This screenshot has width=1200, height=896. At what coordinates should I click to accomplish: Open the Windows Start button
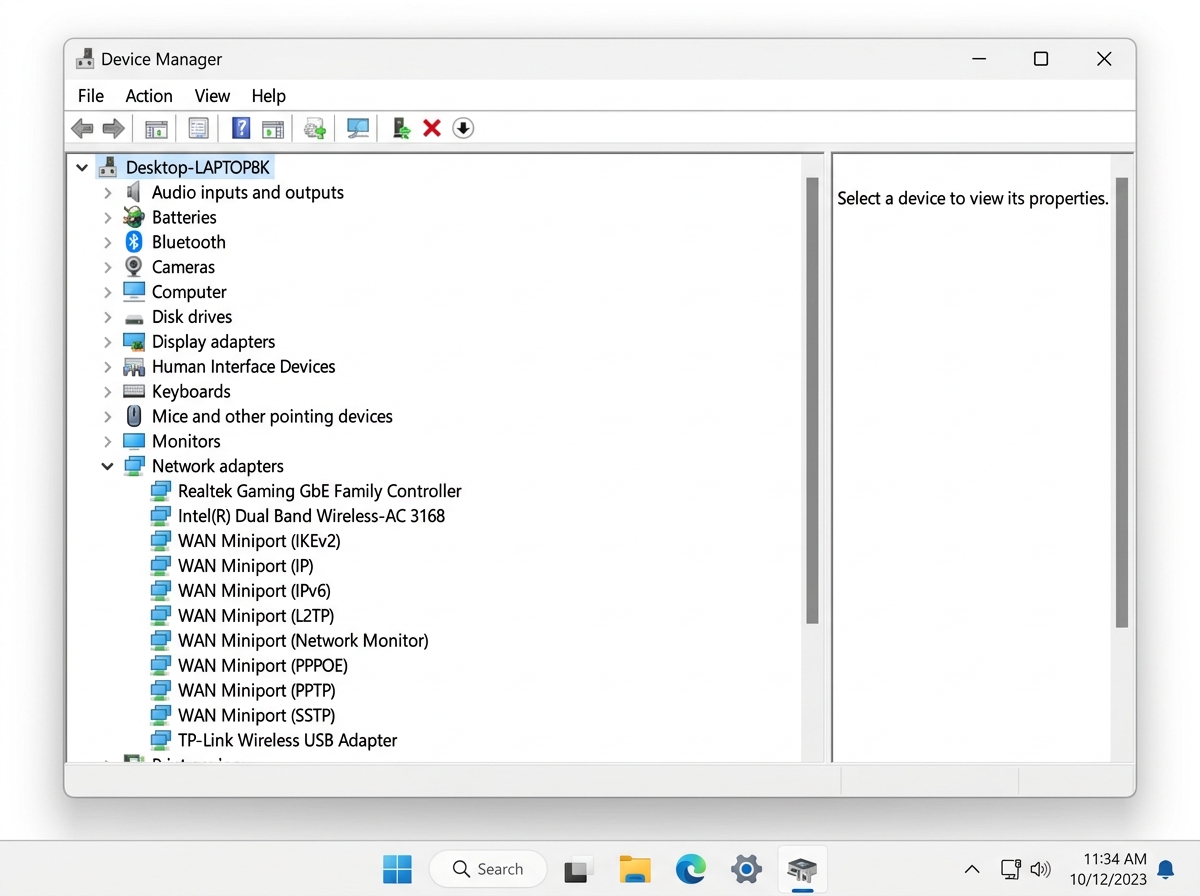click(397, 869)
